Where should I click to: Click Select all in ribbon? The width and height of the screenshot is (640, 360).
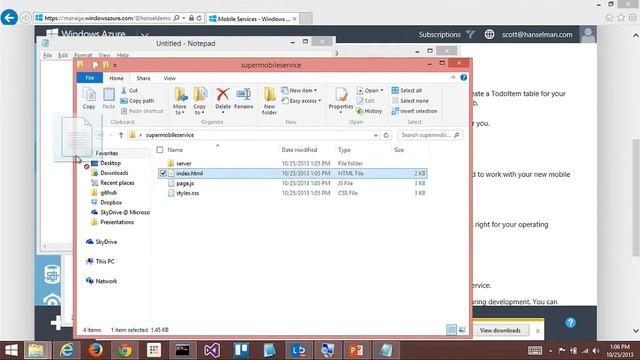pos(407,90)
